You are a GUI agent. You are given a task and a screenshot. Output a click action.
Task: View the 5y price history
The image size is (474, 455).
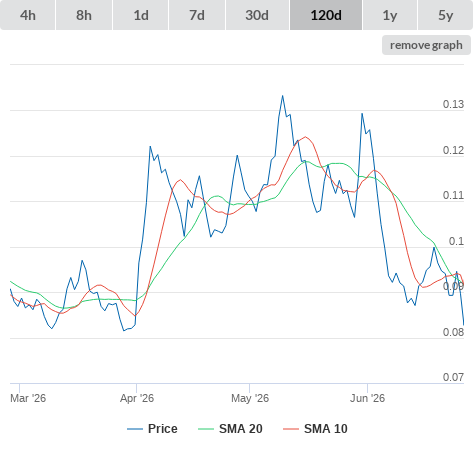pos(446,15)
